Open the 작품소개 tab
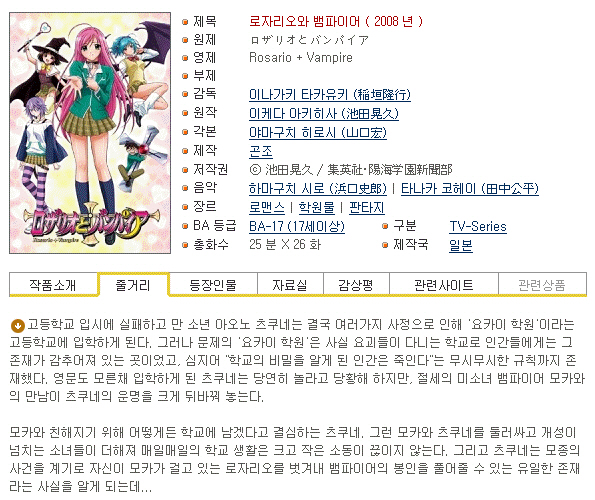The image size is (595, 500). click(x=53, y=285)
